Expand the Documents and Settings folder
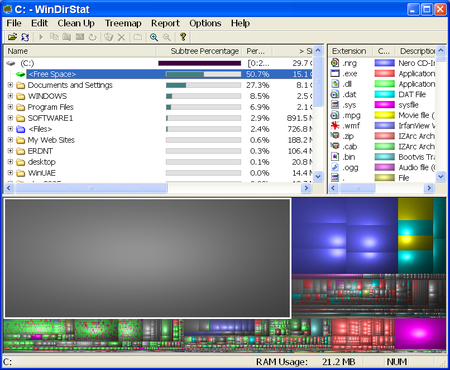Viewport: 450px width, 370px height. tap(10, 85)
